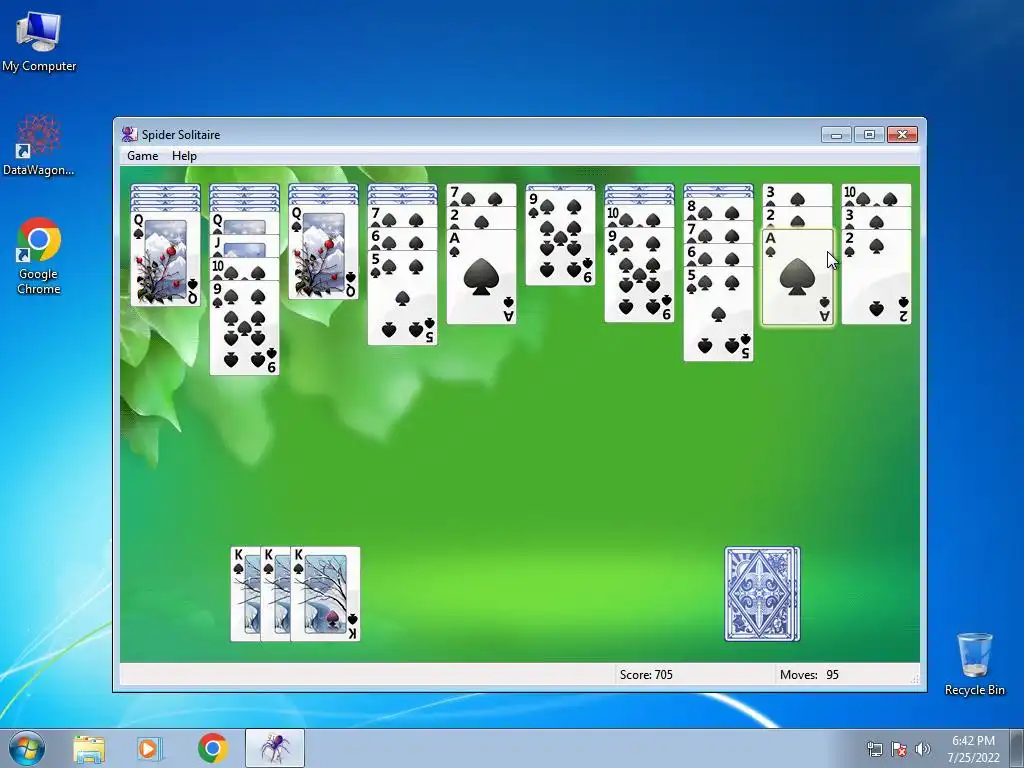Select the Ace of spades in fifth column
The height and width of the screenshot is (768, 1024).
click(x=481, y=277)
